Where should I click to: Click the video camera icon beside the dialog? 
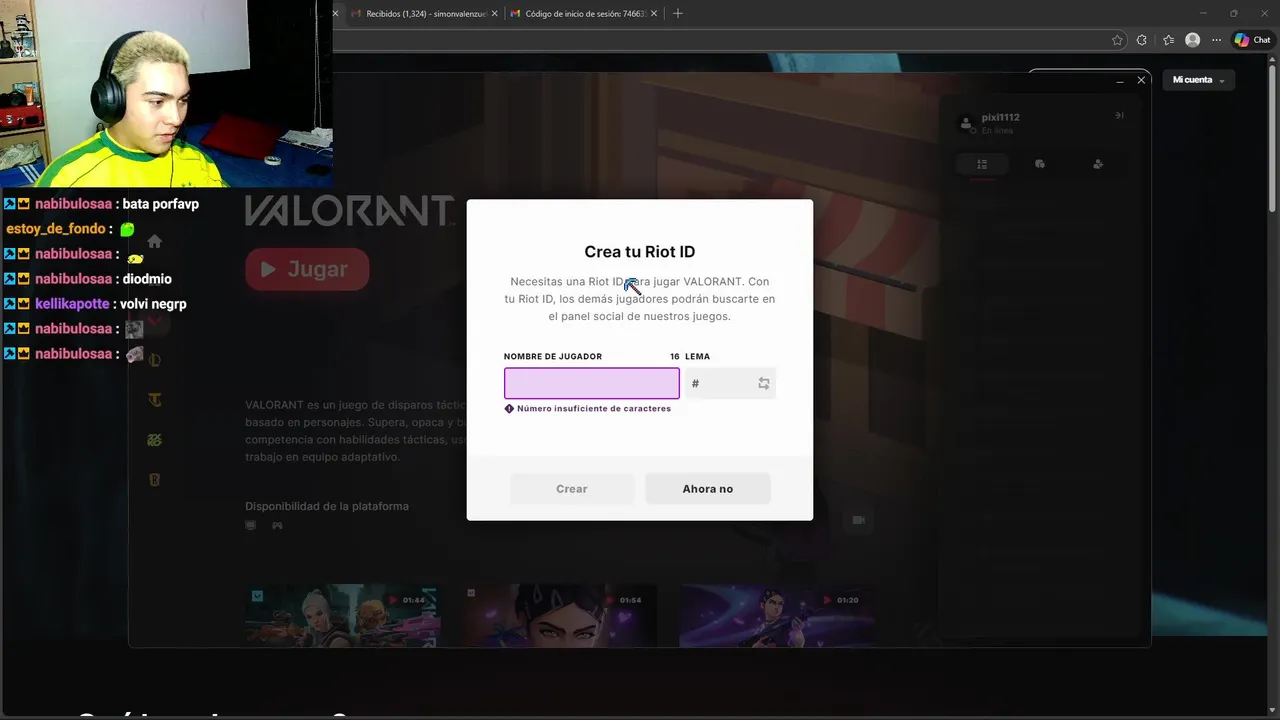[858, 520]
